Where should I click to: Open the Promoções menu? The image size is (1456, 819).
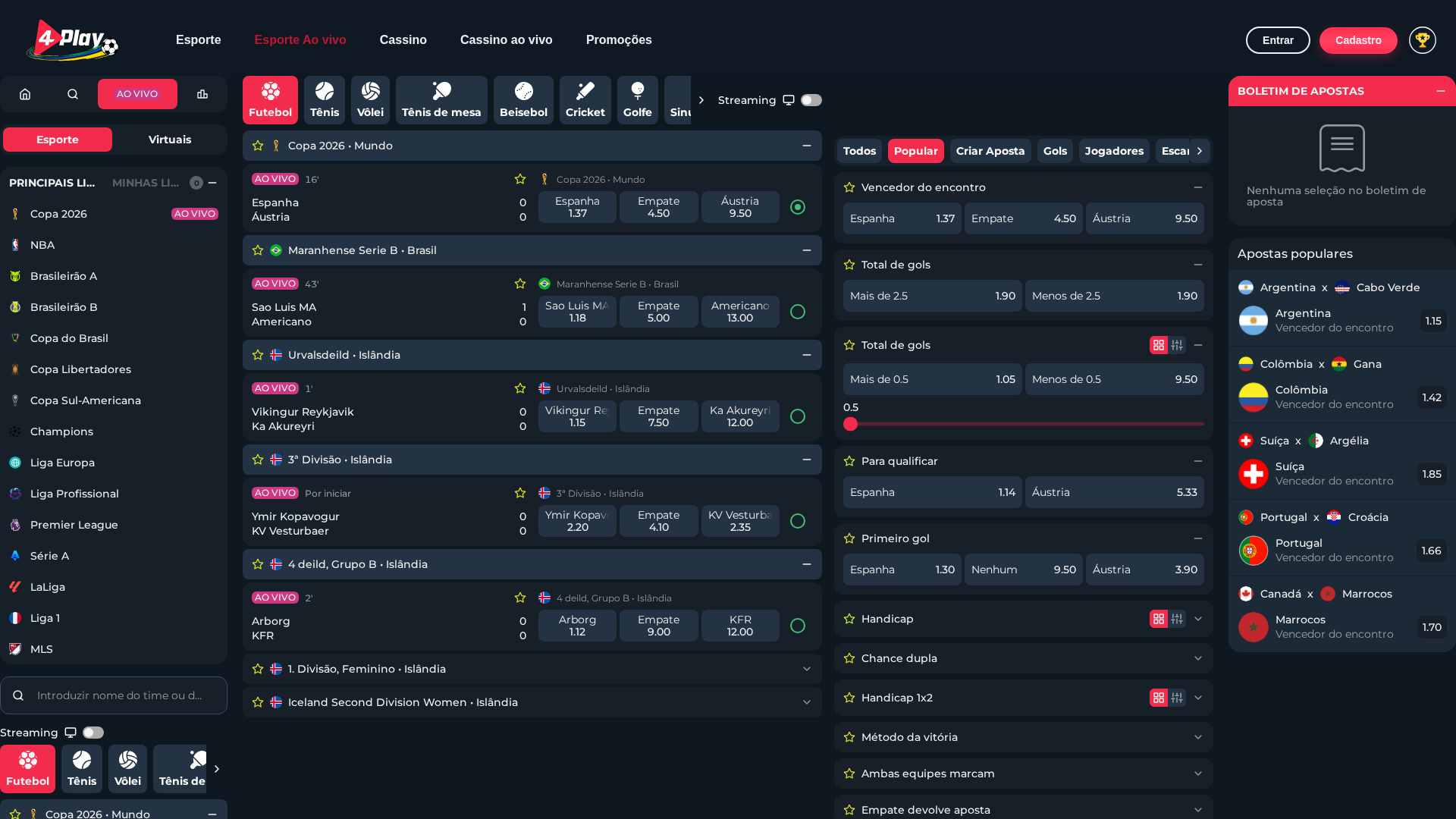619,40
